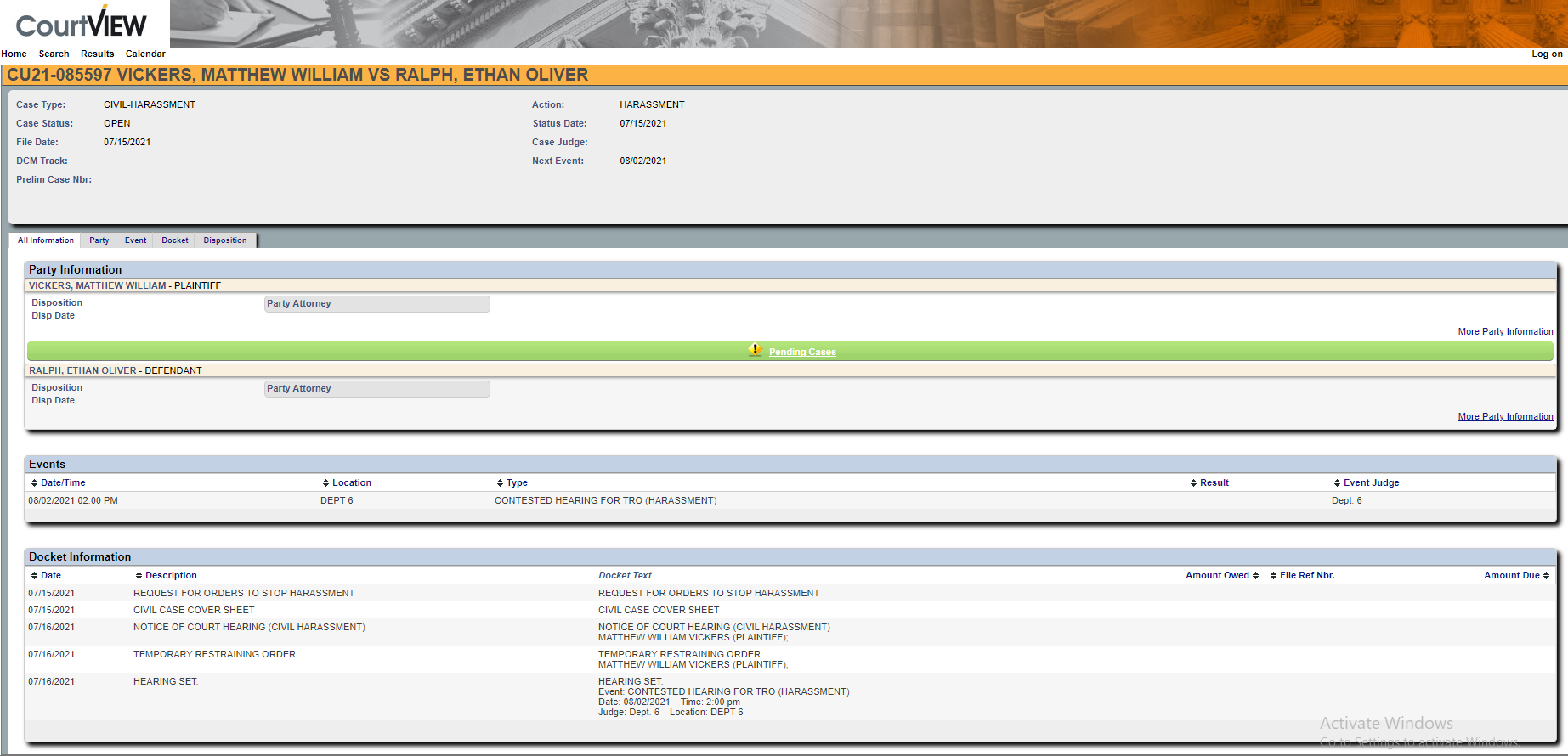Click the File Date value 07/15/2021
This screenshot has width=1568, height=756.
pos(127,143)
